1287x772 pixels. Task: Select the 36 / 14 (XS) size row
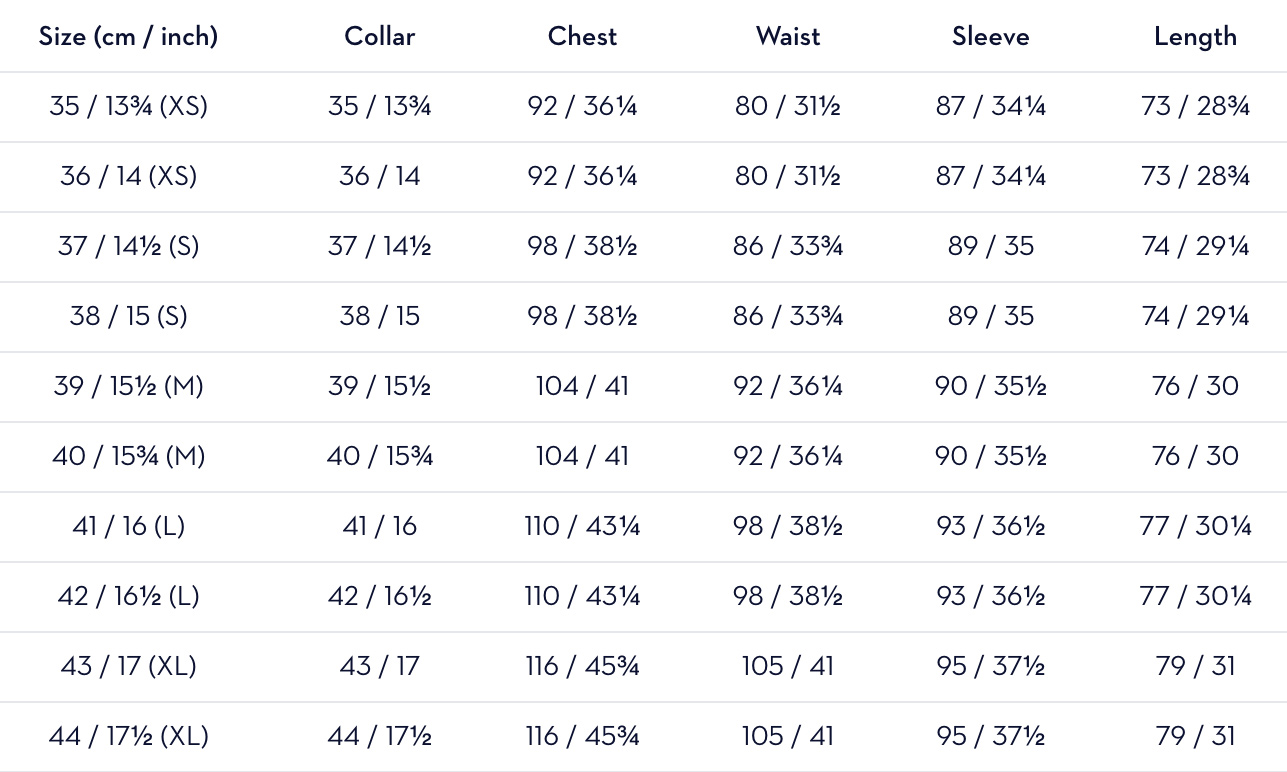click(x=128, y=176)
